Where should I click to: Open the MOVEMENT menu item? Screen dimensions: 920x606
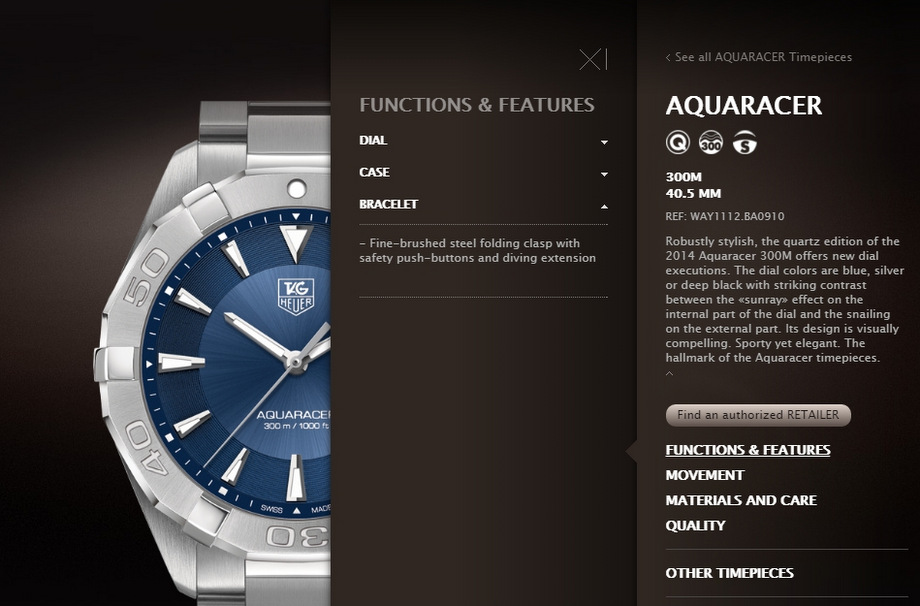705,475
